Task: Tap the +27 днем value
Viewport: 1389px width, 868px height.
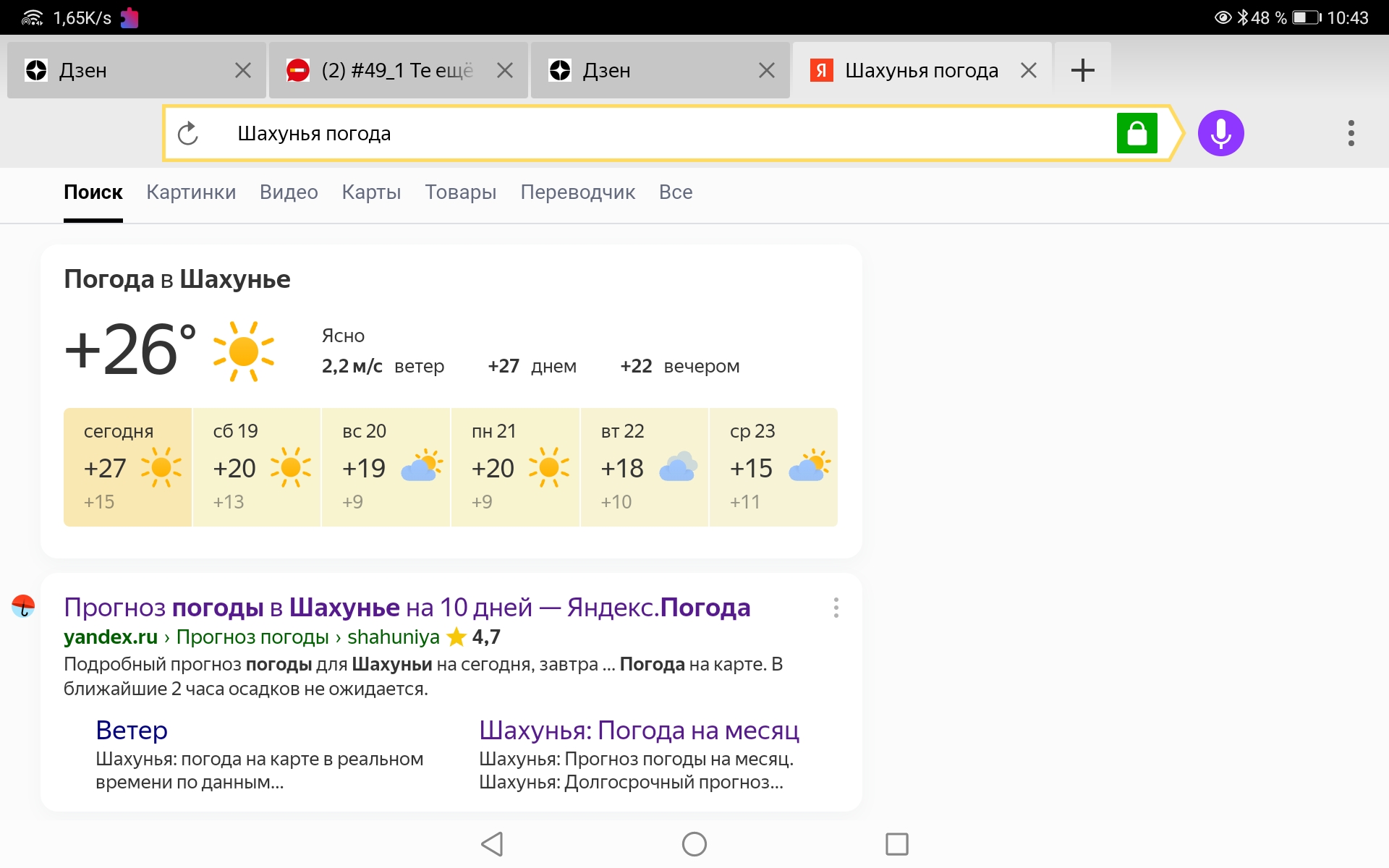Action: tap(532, 366)
